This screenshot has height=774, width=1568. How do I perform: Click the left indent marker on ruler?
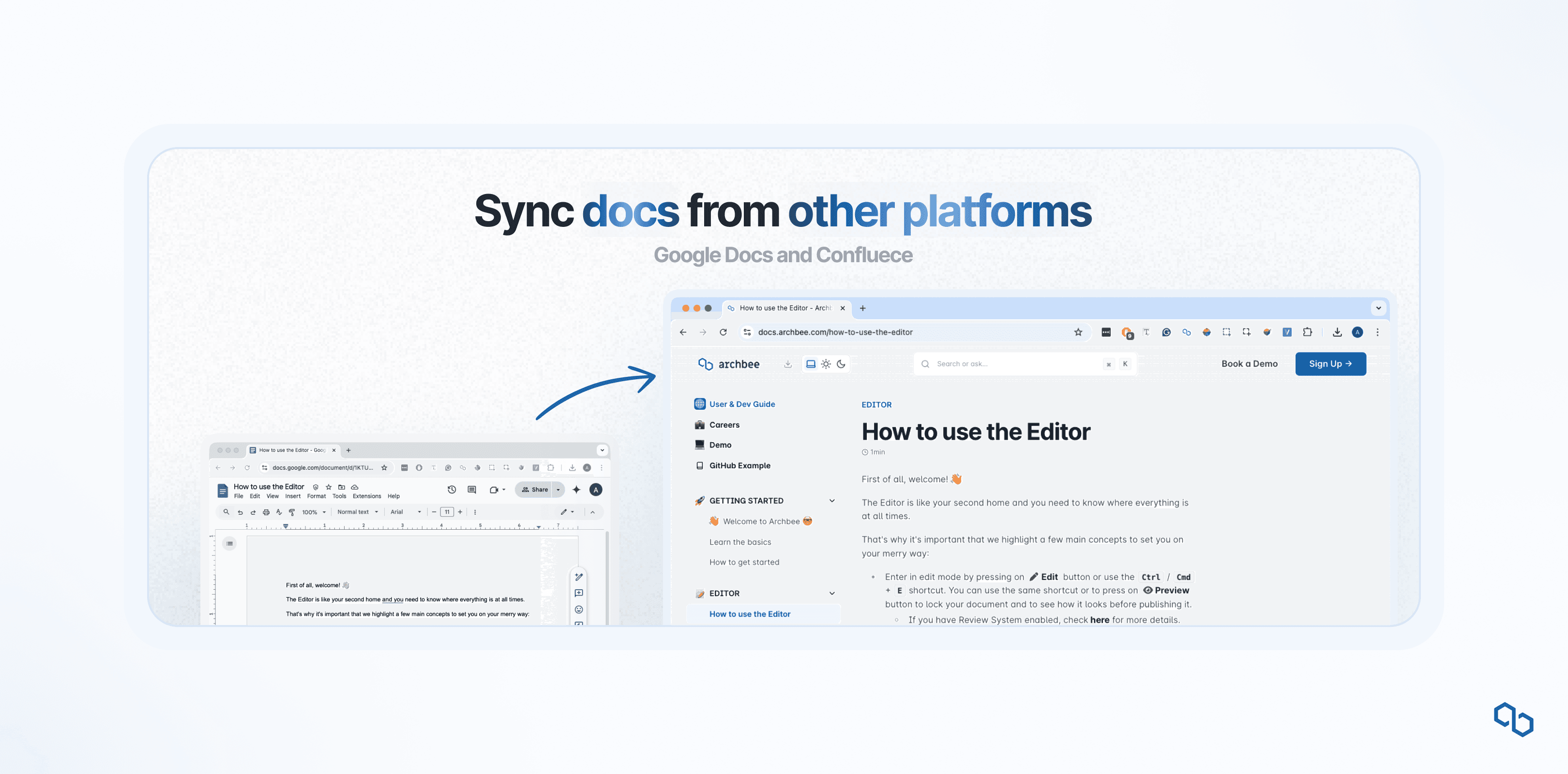click(286, 526)
